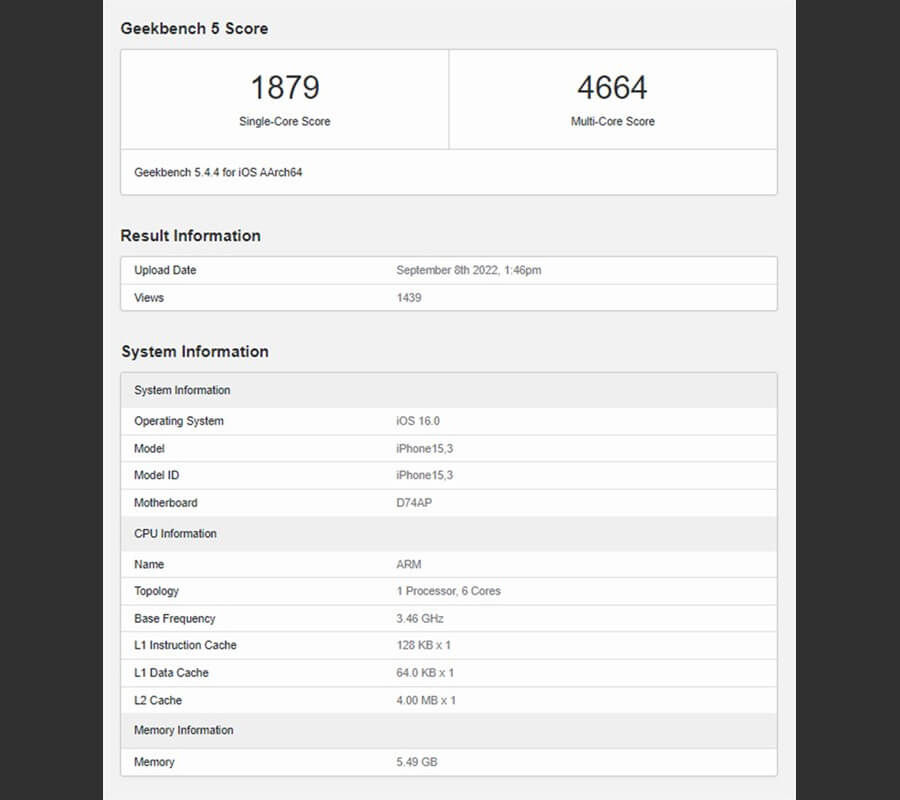Click the Single-Core Score value 1879
Viewport: 900px width, 800px height.
(x=285, y=88)
